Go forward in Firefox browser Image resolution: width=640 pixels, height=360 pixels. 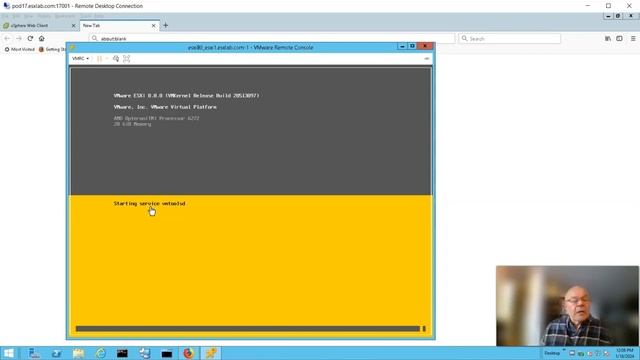(19, 38)
